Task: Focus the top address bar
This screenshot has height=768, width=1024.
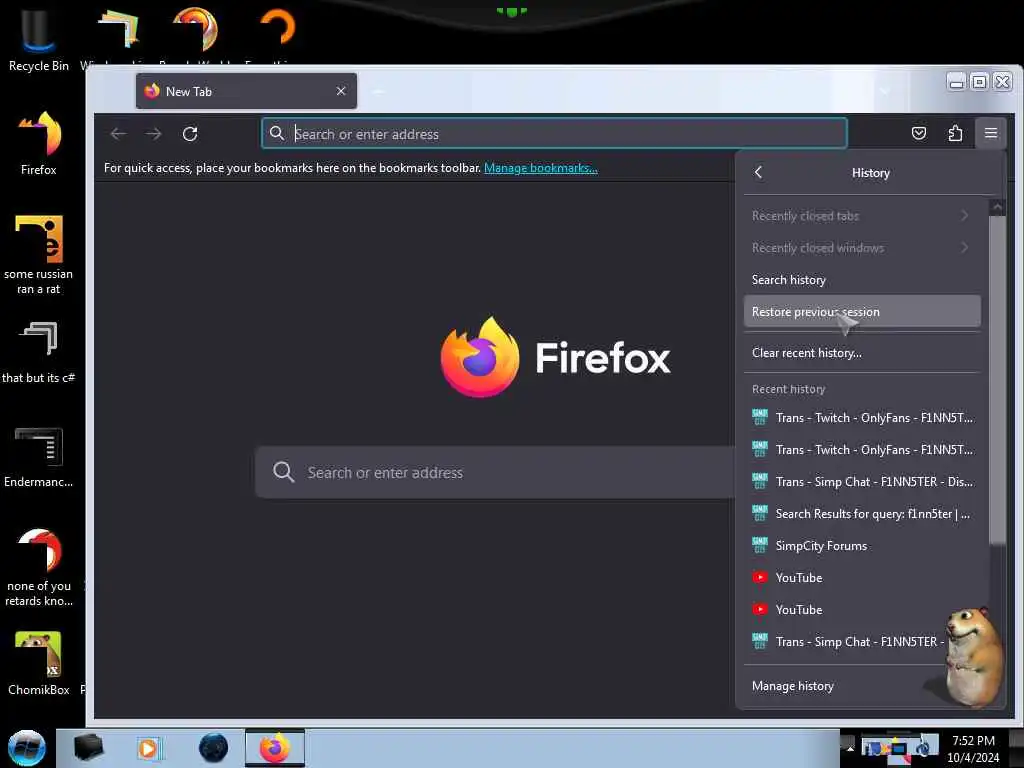Action: click(554, 133)
